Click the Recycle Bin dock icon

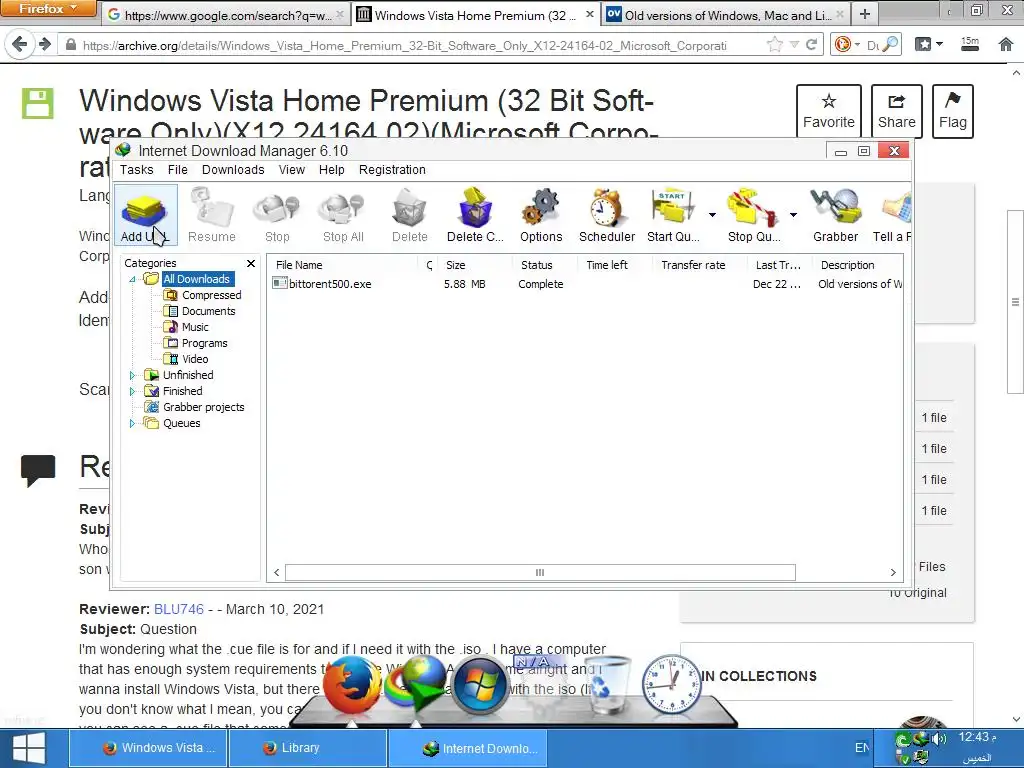pyautogui.click(x=607, y=684)
